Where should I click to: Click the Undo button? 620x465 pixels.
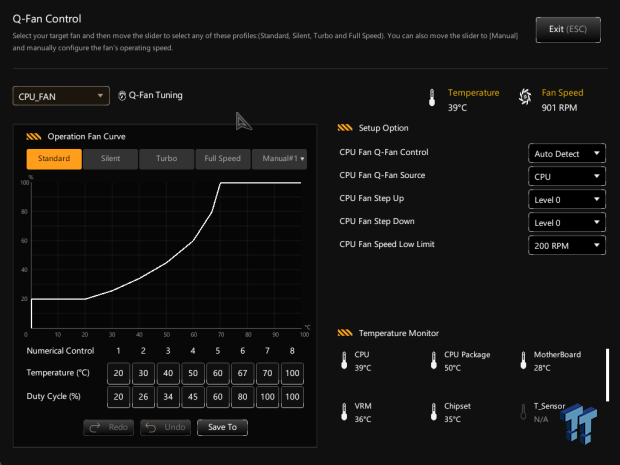(165, 427)
